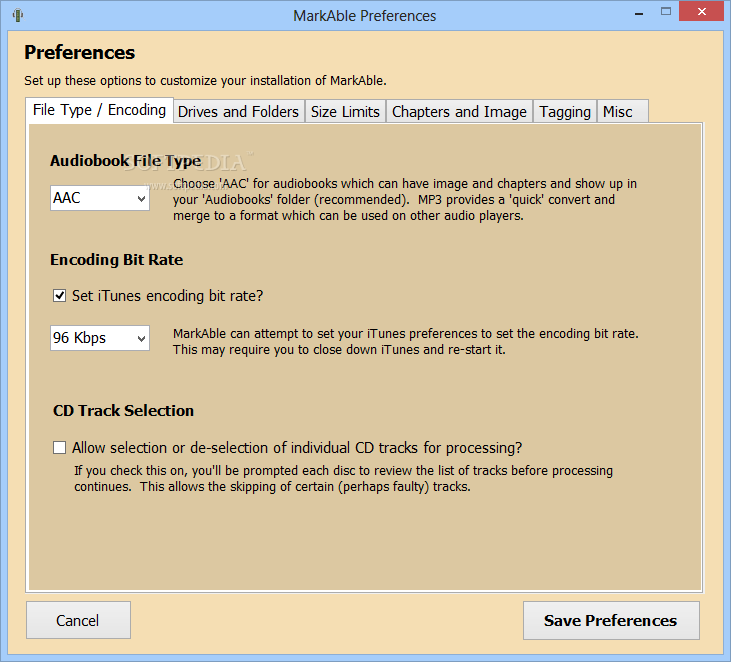
Task: Expand the 96 Kbps bit rate dropdown
Action: [x=100, y=338]
